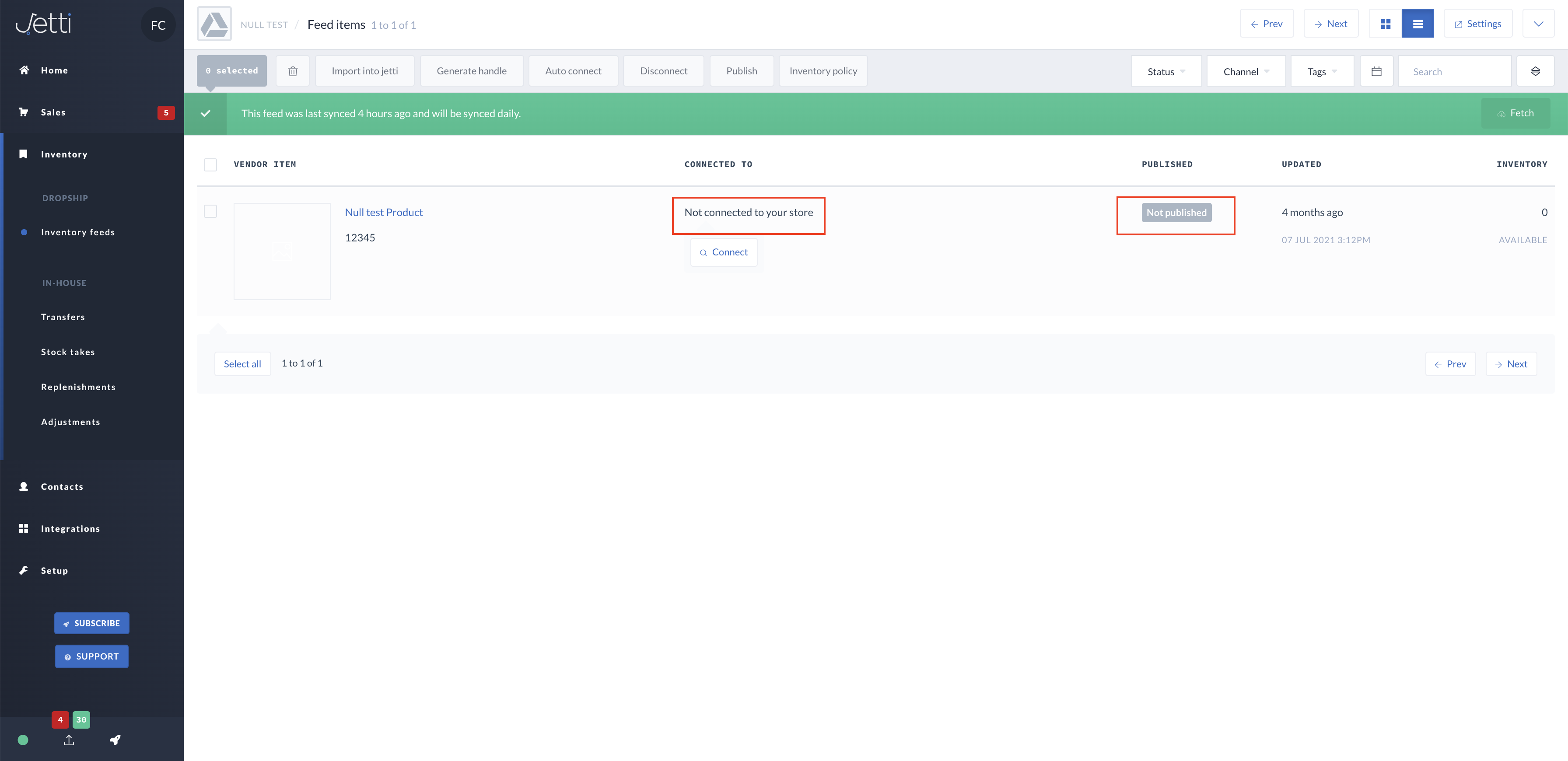Click the Auto connect button

pos(574,71)
